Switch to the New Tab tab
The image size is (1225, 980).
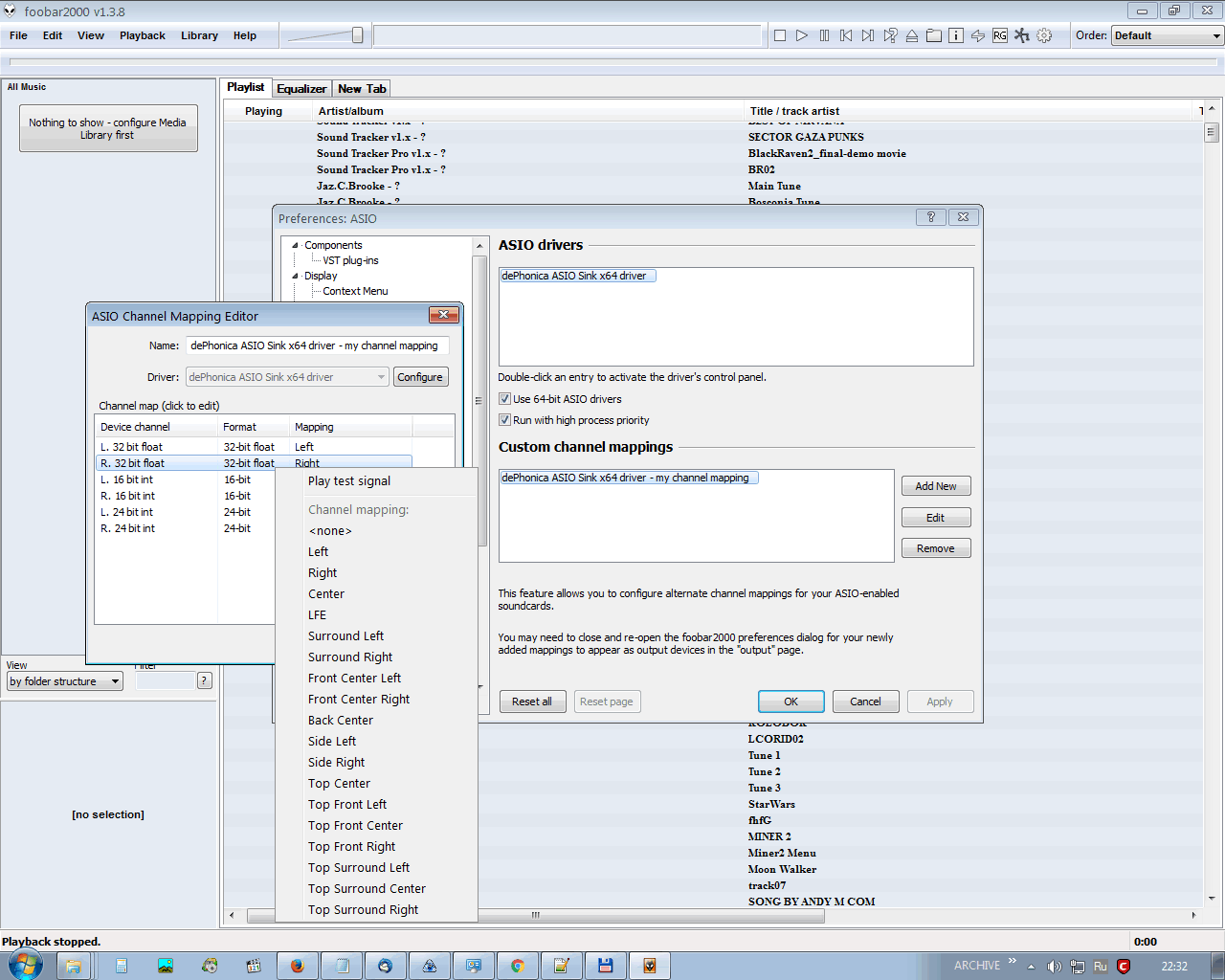[362, 89]
